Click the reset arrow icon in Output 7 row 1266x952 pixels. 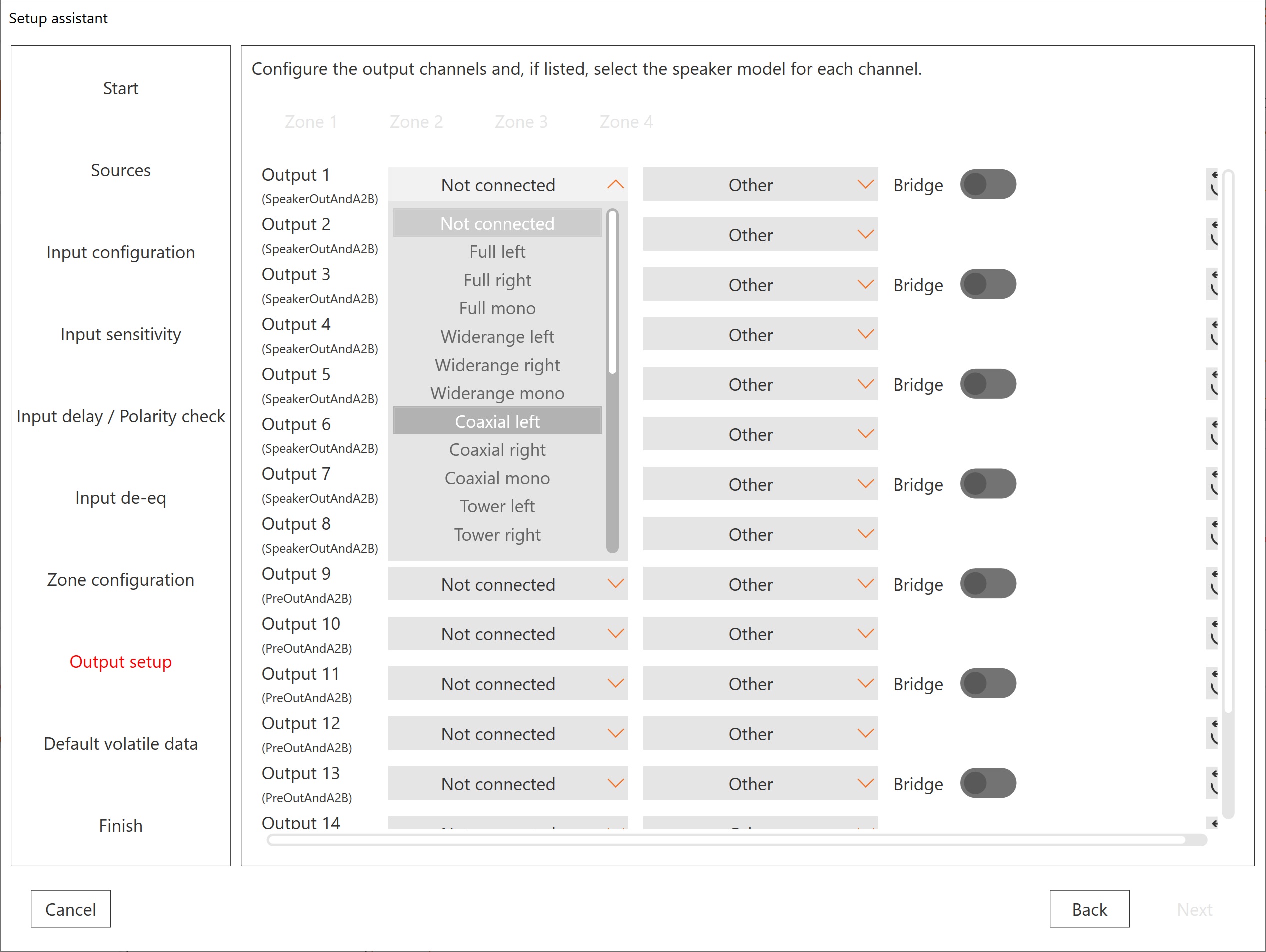click(x=1212, y=484)
